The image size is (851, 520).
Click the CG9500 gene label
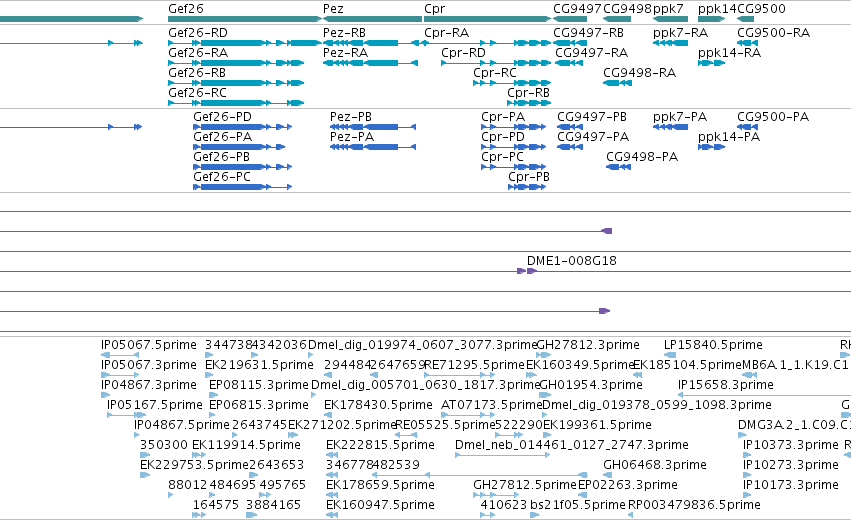761,9
